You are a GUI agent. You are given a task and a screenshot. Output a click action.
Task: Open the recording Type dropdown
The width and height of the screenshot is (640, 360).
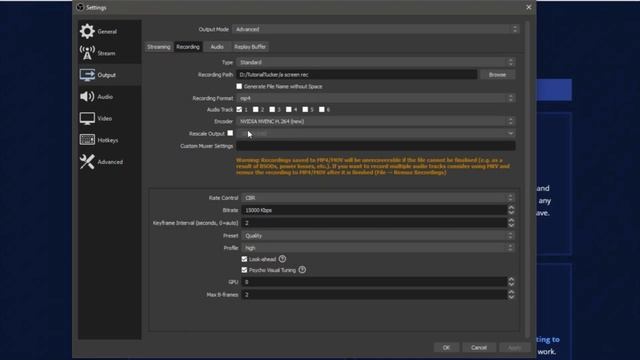(376, 62)
